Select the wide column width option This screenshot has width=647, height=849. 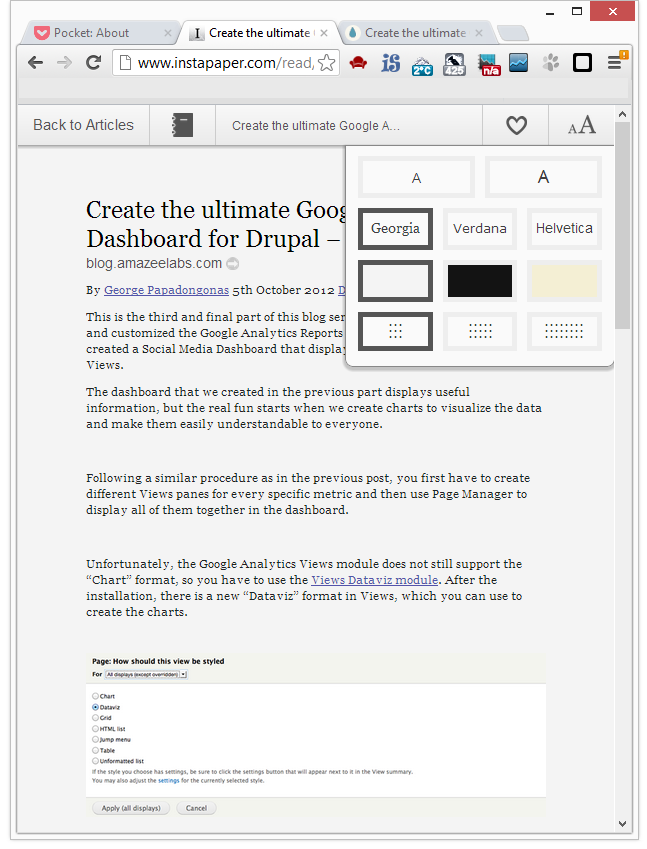[564, 331]
